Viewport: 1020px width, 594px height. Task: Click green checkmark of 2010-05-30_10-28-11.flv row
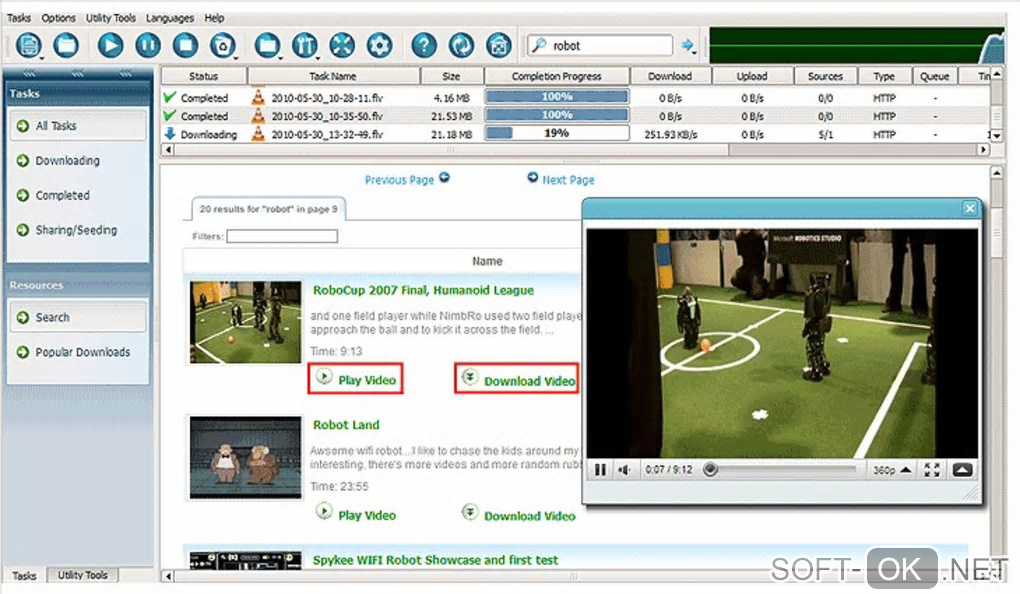pyautogui.click(x=170, y=97)
